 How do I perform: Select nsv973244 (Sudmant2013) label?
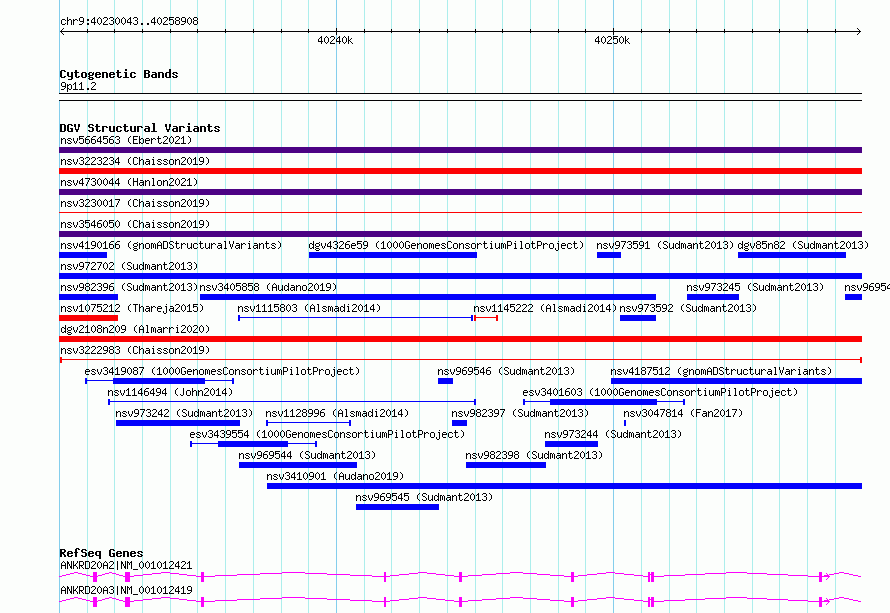(x=613, y=434)
